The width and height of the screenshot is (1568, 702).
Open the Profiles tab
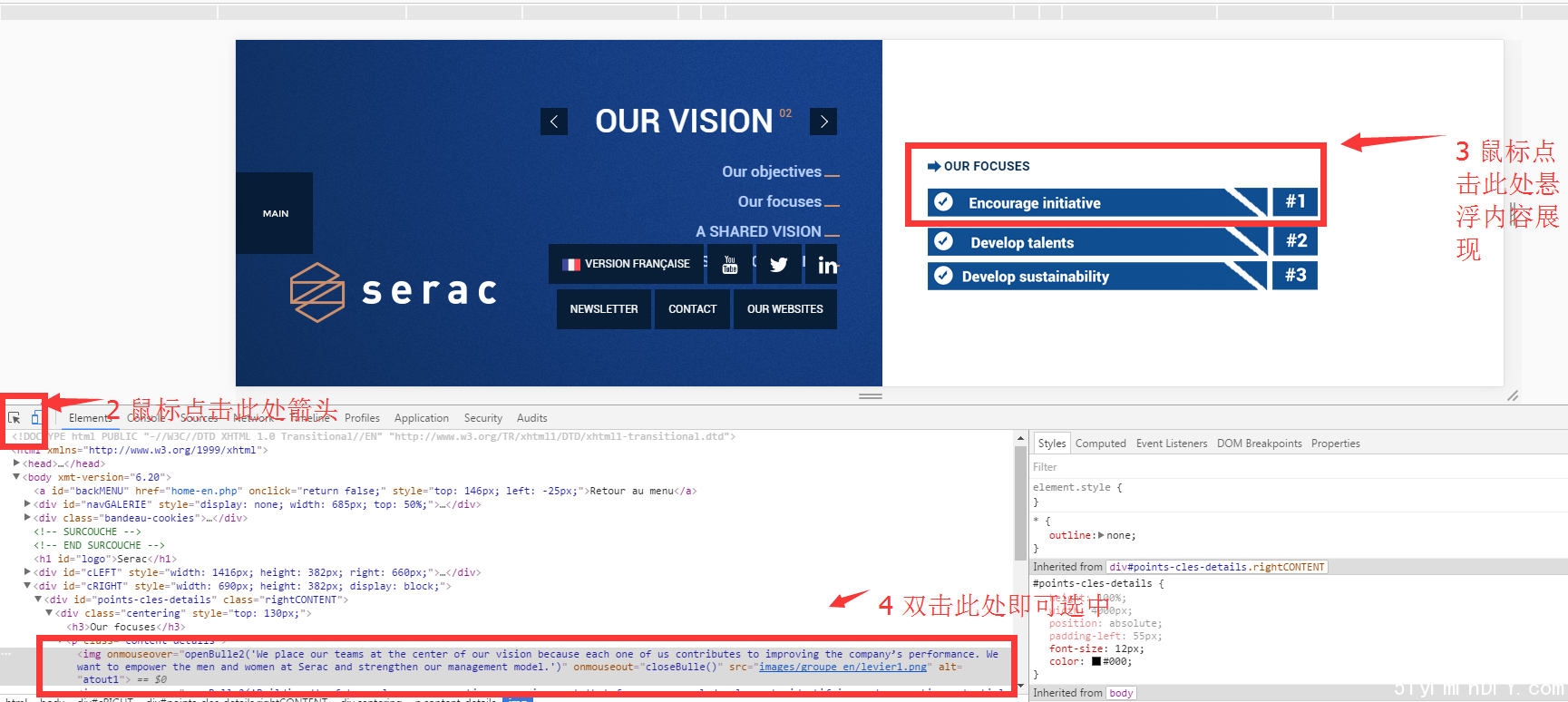362,418
